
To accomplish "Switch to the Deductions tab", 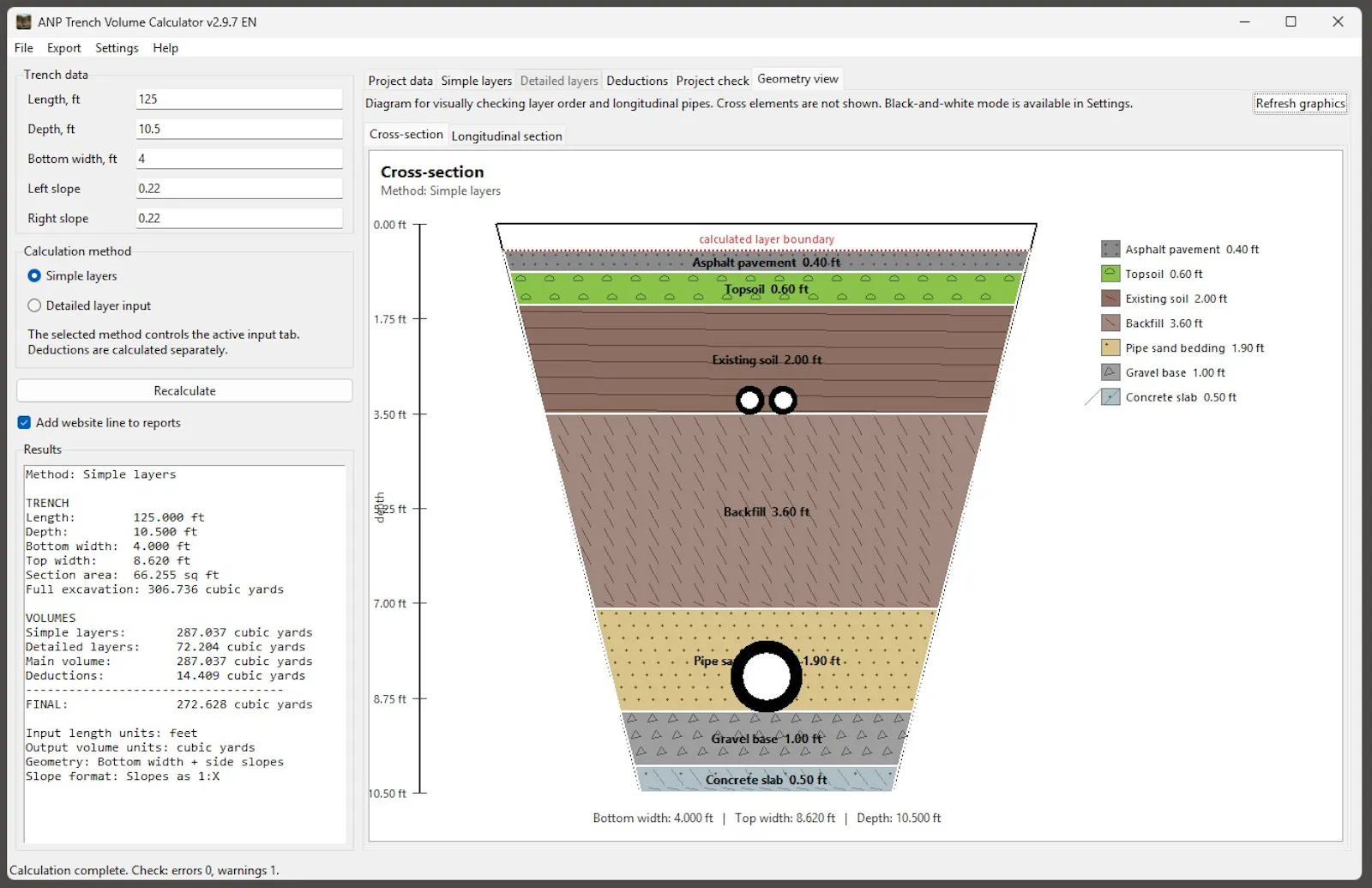I will (x=637, y=81).
